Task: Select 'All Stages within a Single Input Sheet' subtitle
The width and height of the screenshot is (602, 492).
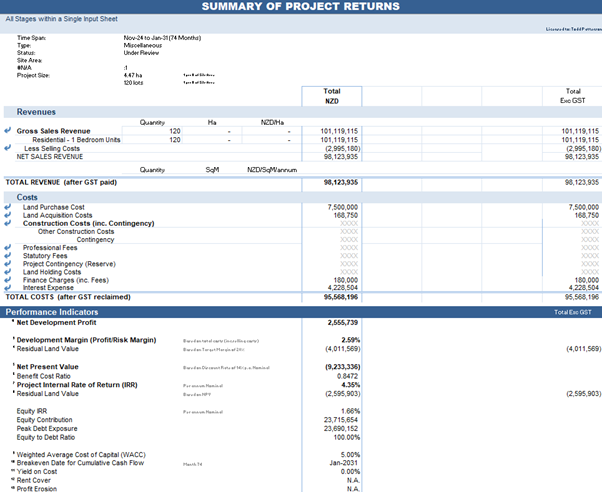Action: pyautogui.click(x=61, y=19)
